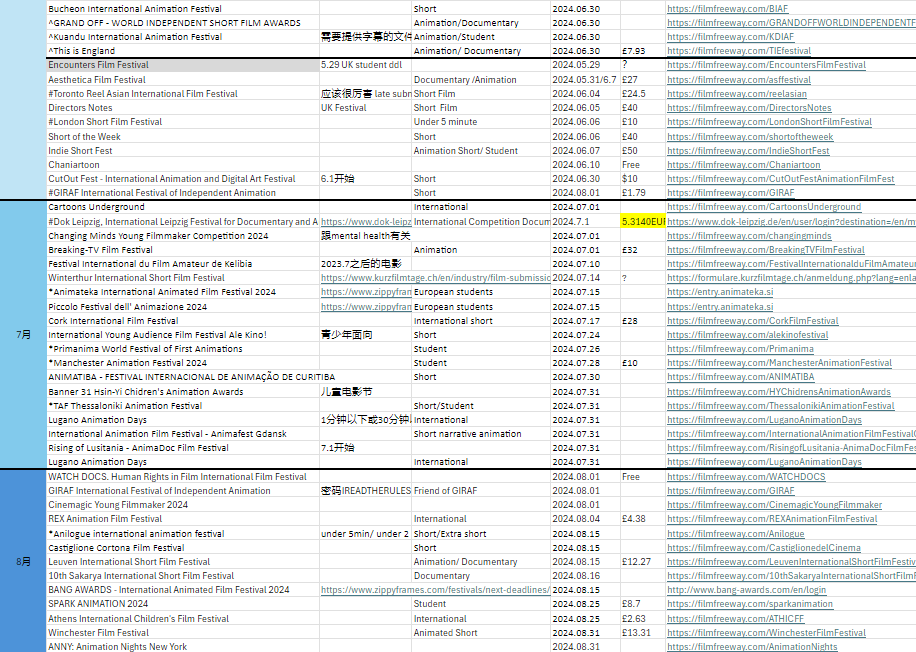Screen dimensions: 916x652
Task: Visit the CinemagicYoungFilmmaker link
Action: 775,505
